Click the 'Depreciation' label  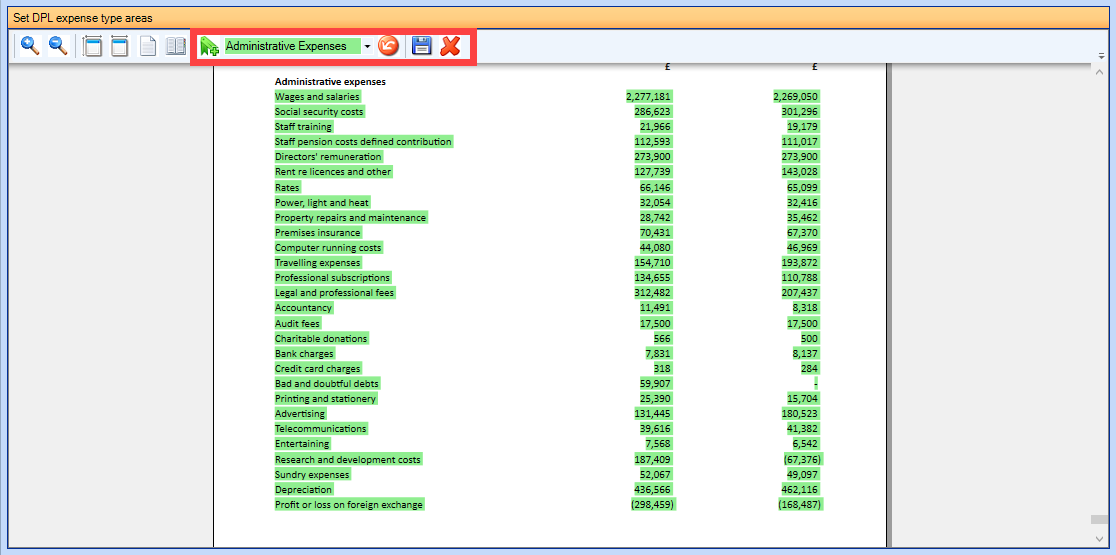pos(303,490)
